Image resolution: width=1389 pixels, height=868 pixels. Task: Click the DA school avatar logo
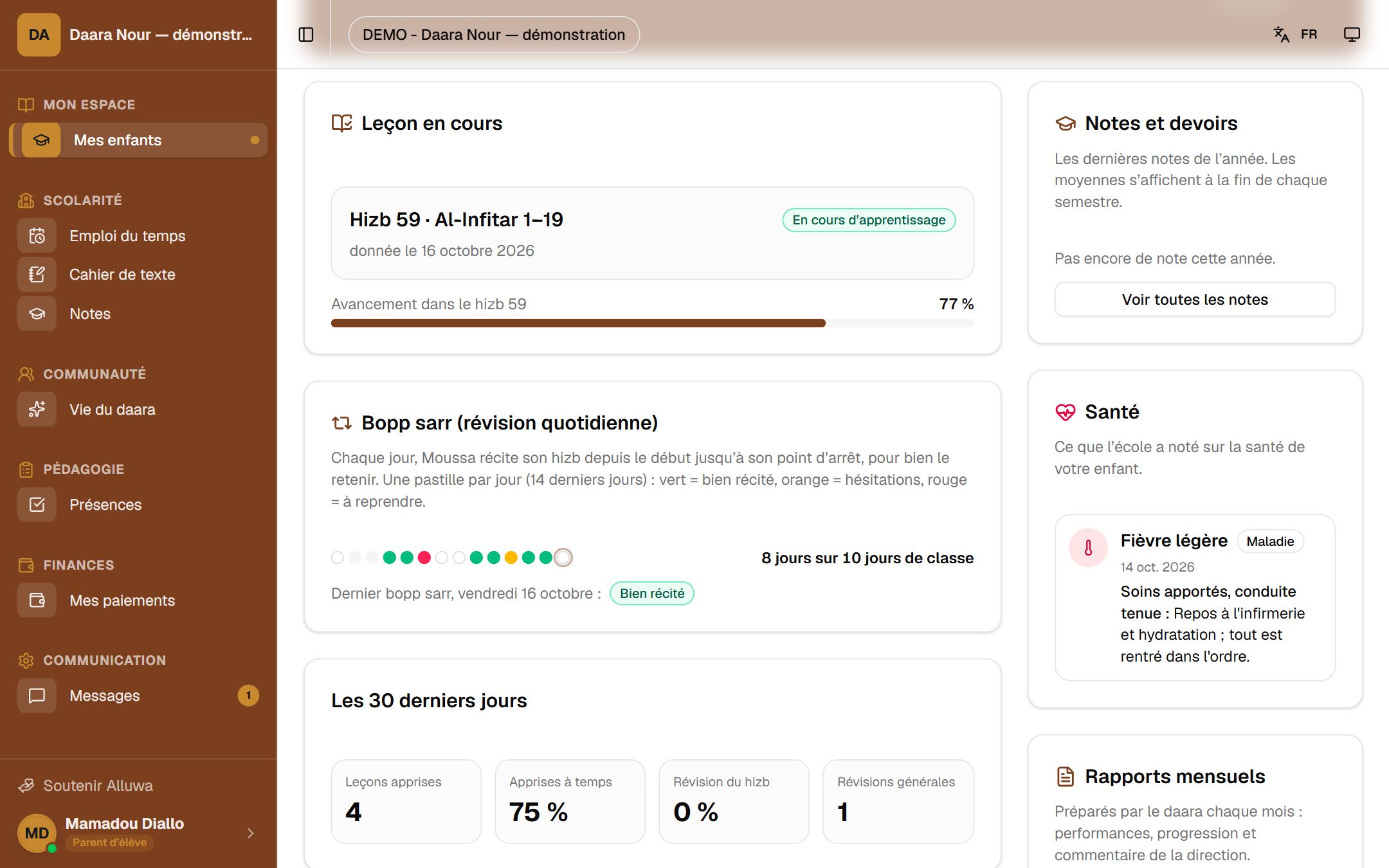(39, 35)
